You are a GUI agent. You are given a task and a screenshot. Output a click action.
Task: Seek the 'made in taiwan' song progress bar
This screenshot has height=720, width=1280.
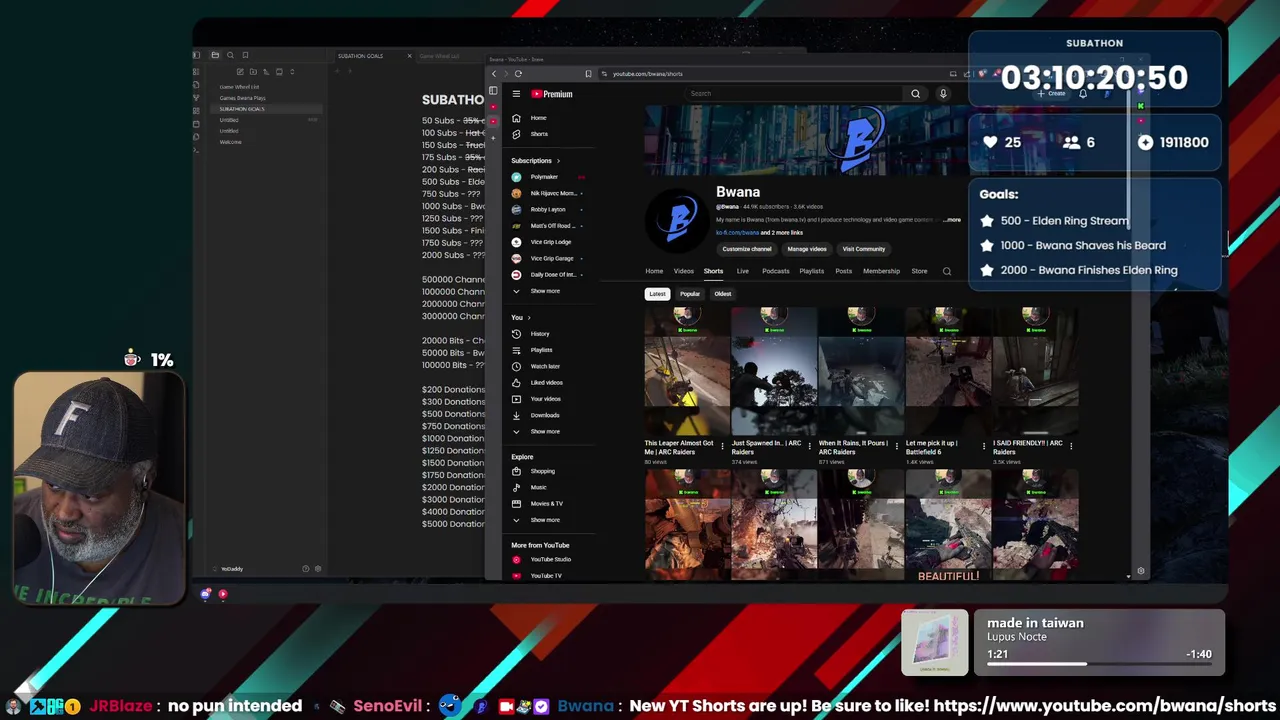point(1098,664)
